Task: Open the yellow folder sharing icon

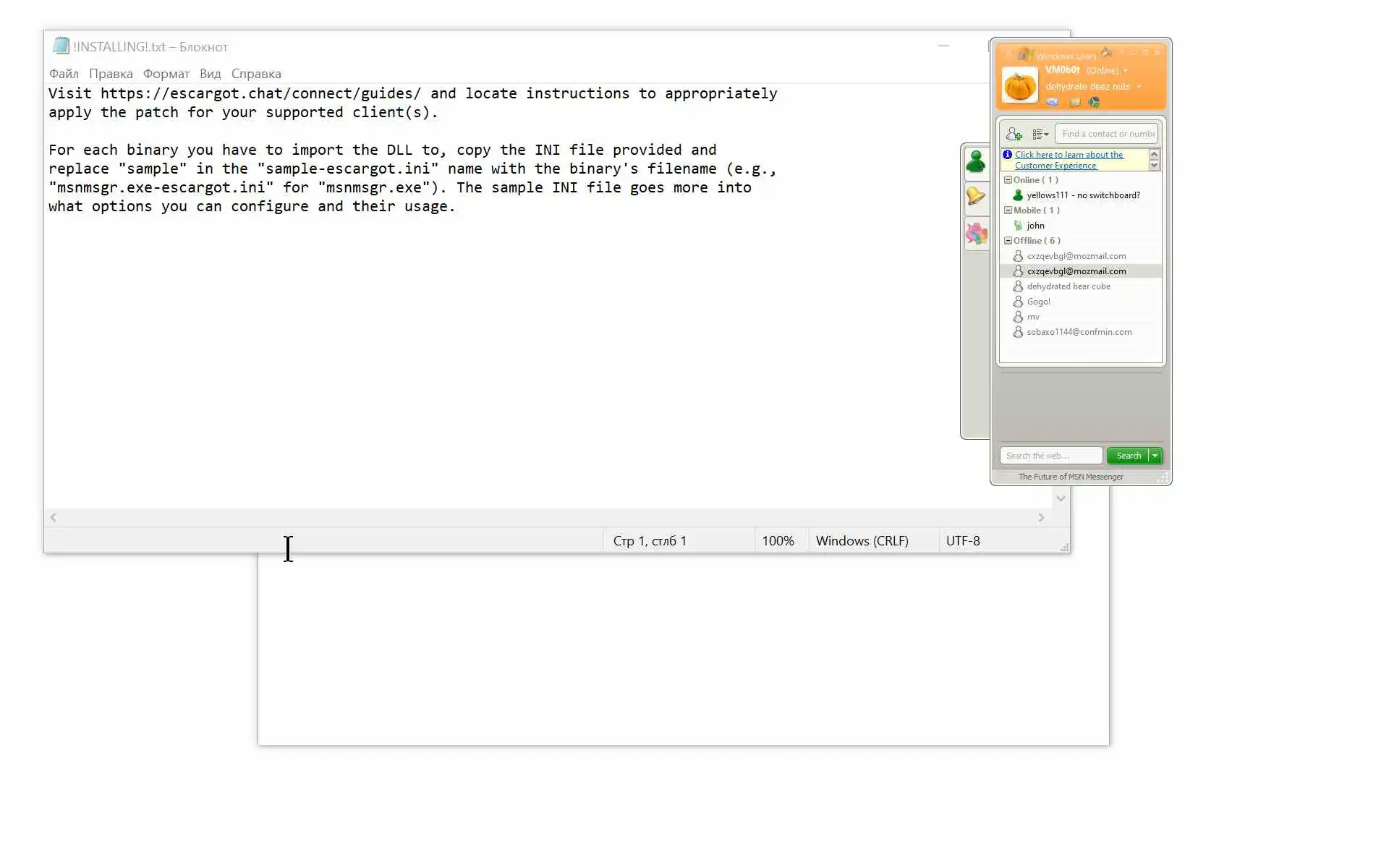Action: pyautogui.click(x=1074, y=102)
